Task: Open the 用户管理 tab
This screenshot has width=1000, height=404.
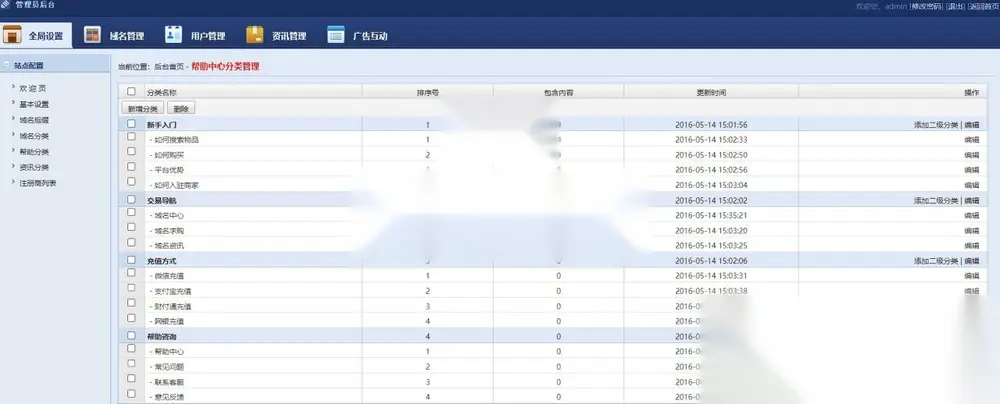Action: pyautogui.click(x=195, y=36)
